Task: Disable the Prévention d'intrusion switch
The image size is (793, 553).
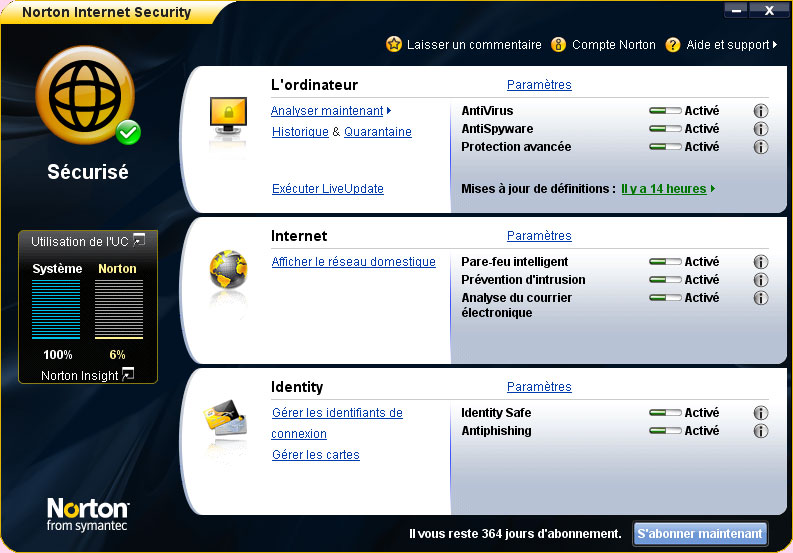Action: point(664,280)
